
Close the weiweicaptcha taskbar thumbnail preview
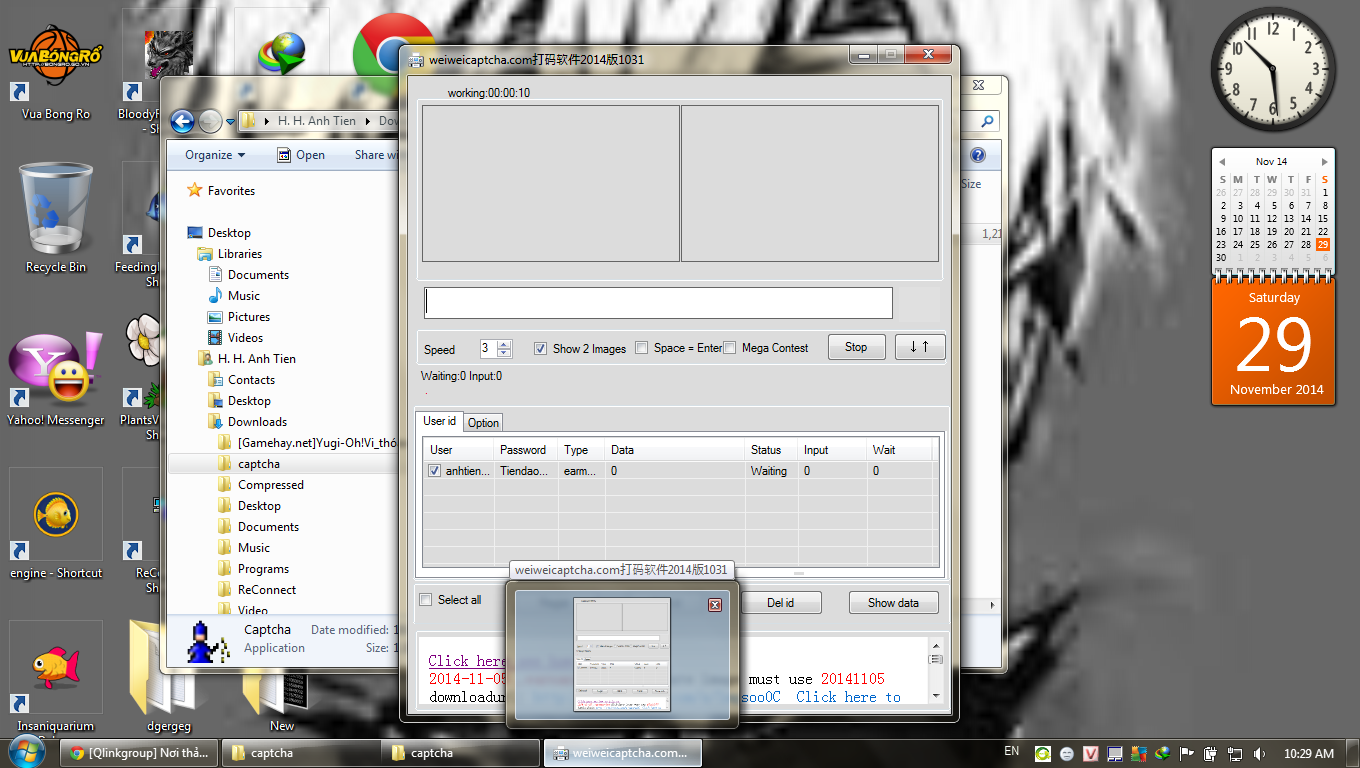(715, 605)
